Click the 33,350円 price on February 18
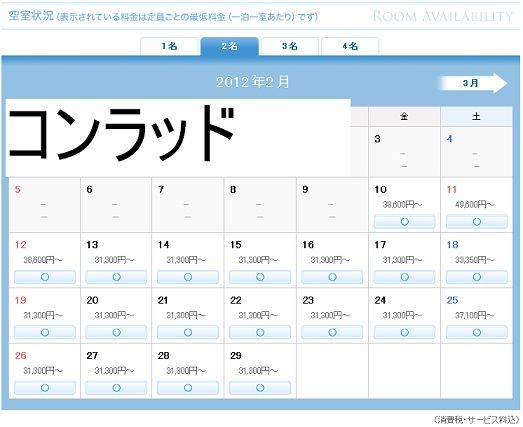523x427 pixels. [475, 260]
